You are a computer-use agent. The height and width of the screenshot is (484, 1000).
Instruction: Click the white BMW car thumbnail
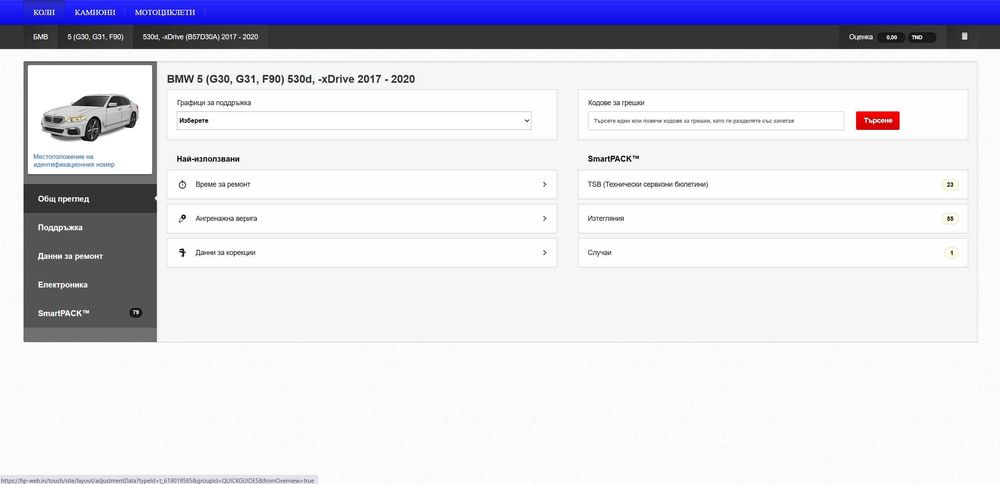[90, 117]
